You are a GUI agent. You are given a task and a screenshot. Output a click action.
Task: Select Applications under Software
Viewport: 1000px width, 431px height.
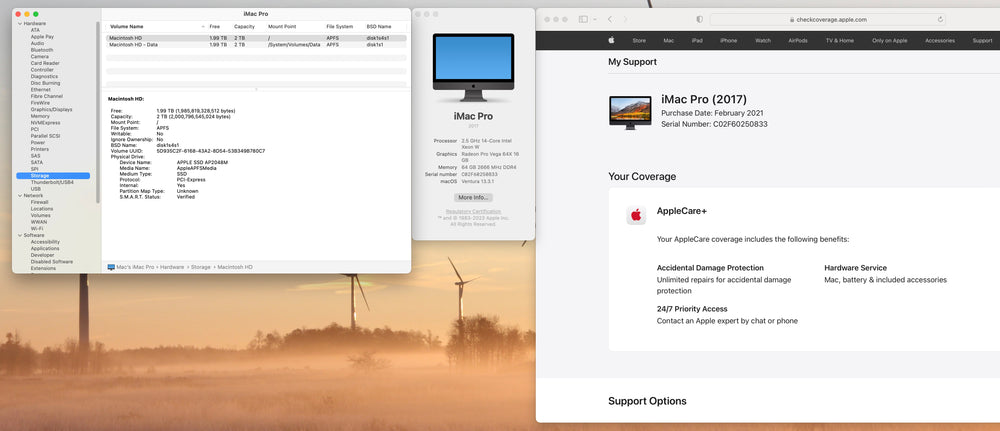pos(45,249)
